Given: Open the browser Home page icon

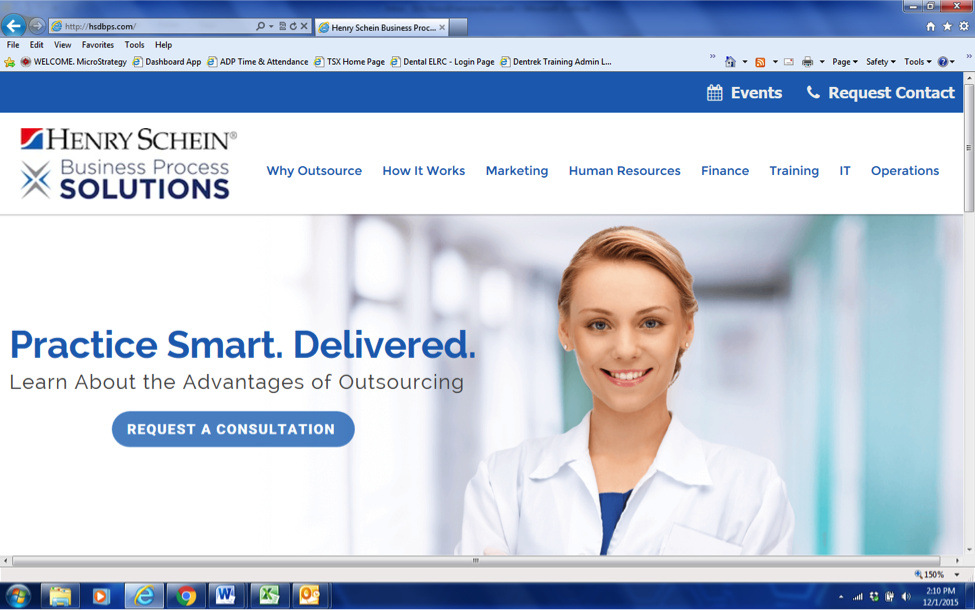Looking at the screenshot, I should (730, 61).
